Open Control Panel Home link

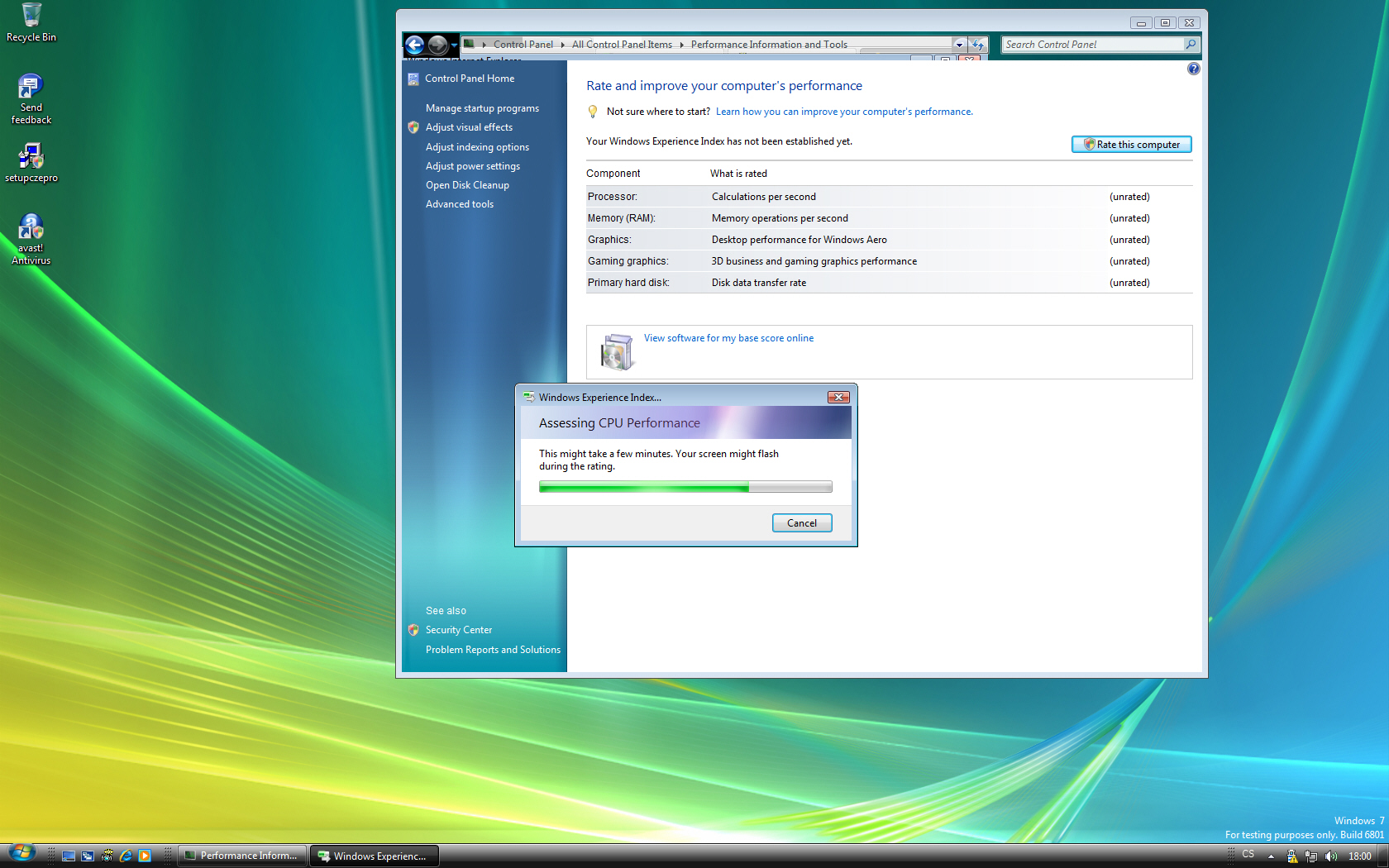pyautogui.click(x=470, y=79)
